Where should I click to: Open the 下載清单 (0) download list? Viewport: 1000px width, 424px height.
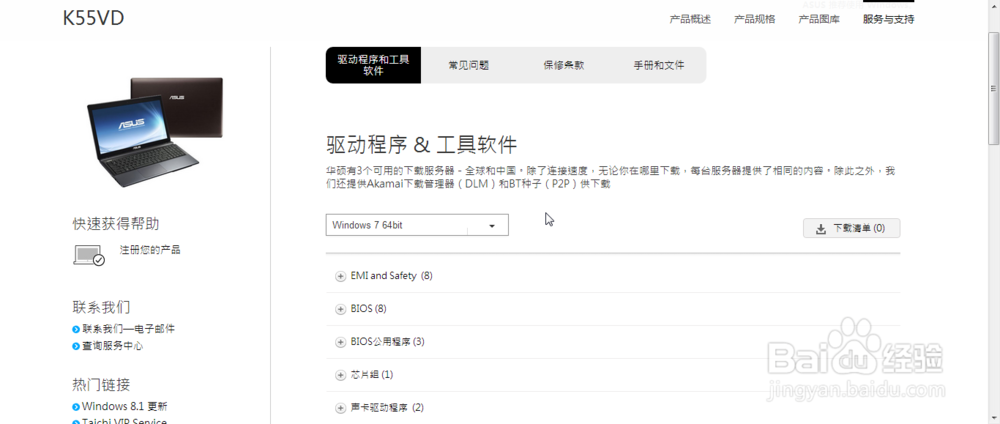pos(851,228)
